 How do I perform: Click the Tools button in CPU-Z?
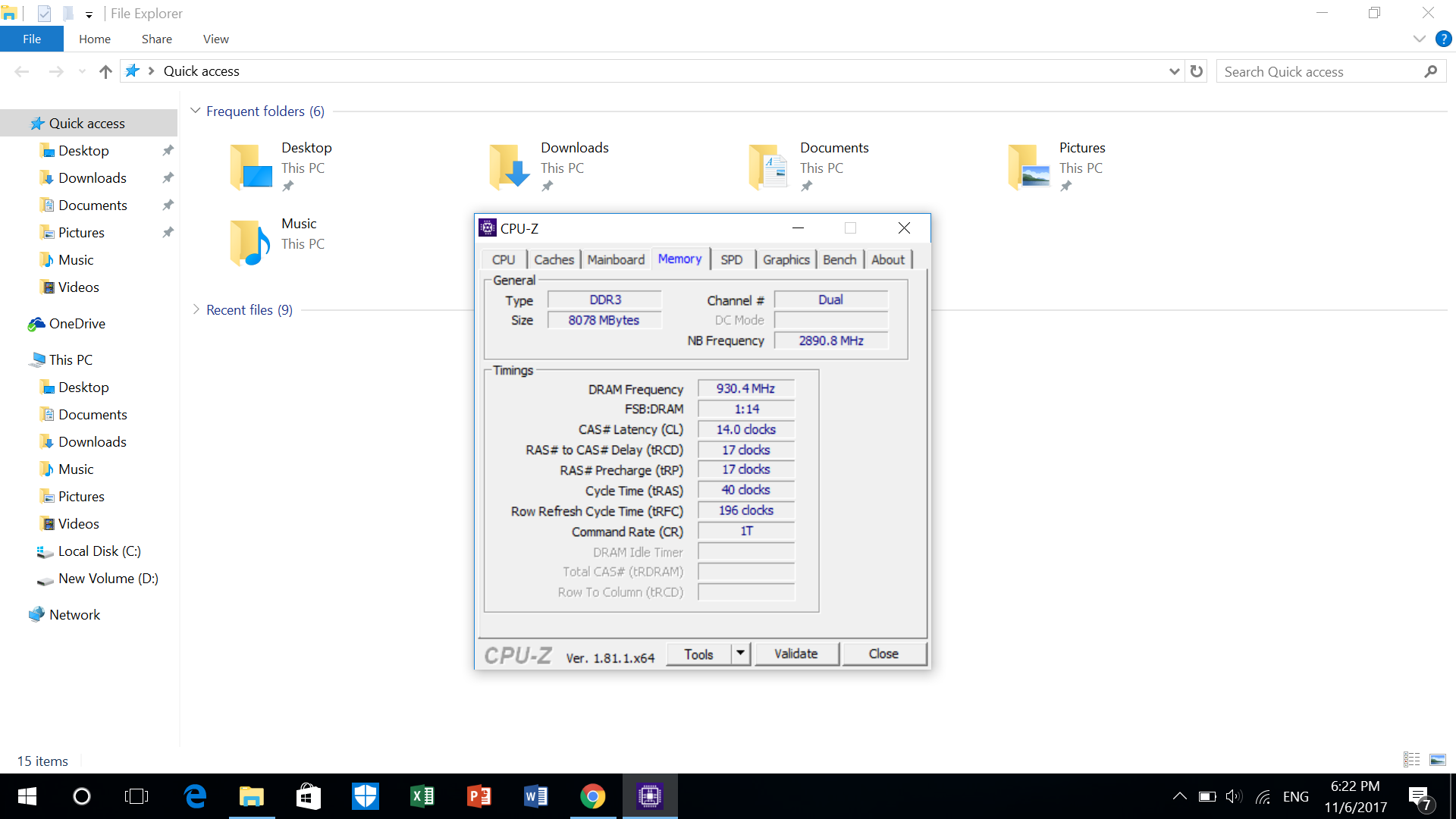pyautogui.click(x=699, y=654)
